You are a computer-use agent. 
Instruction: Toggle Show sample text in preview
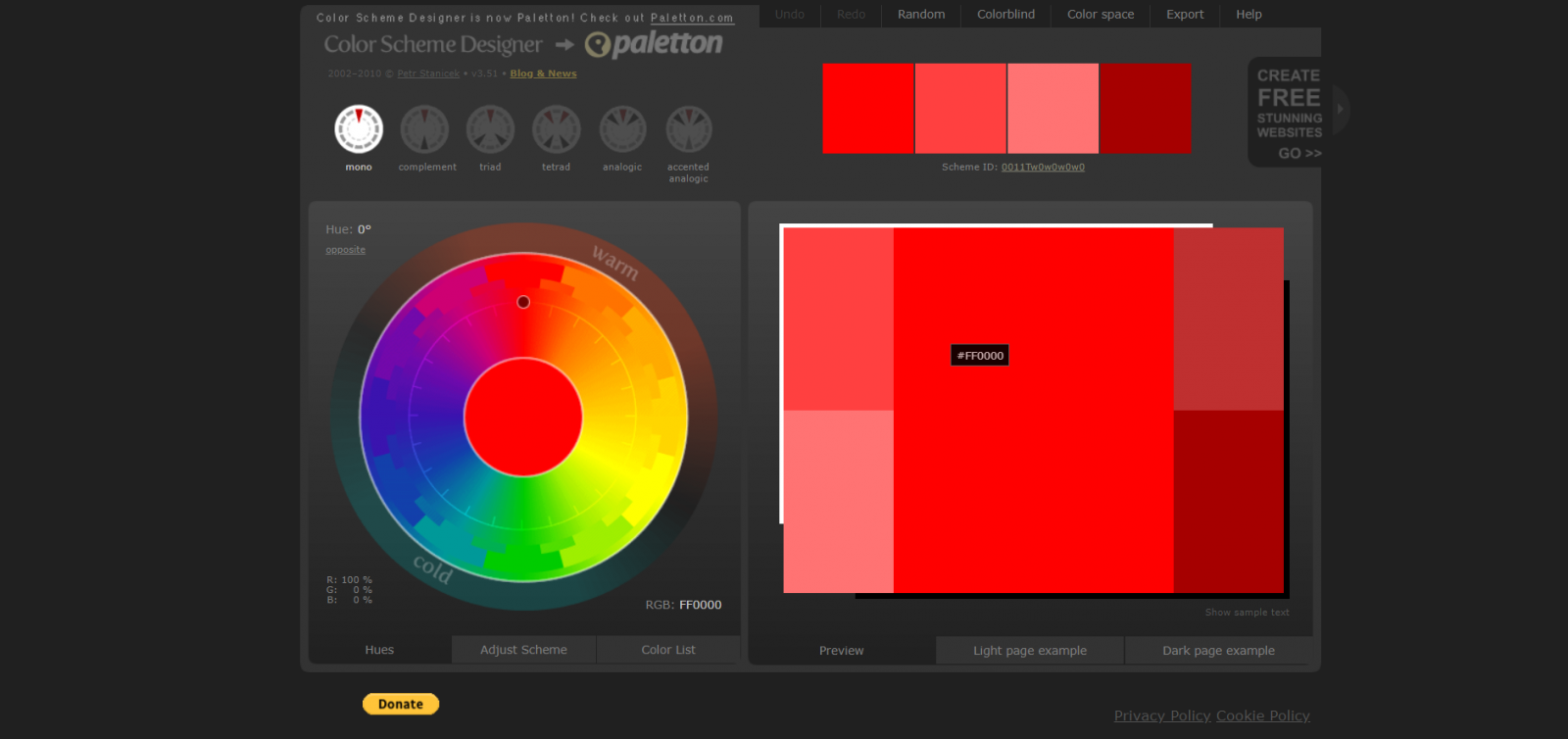[x=1247, y=613]
